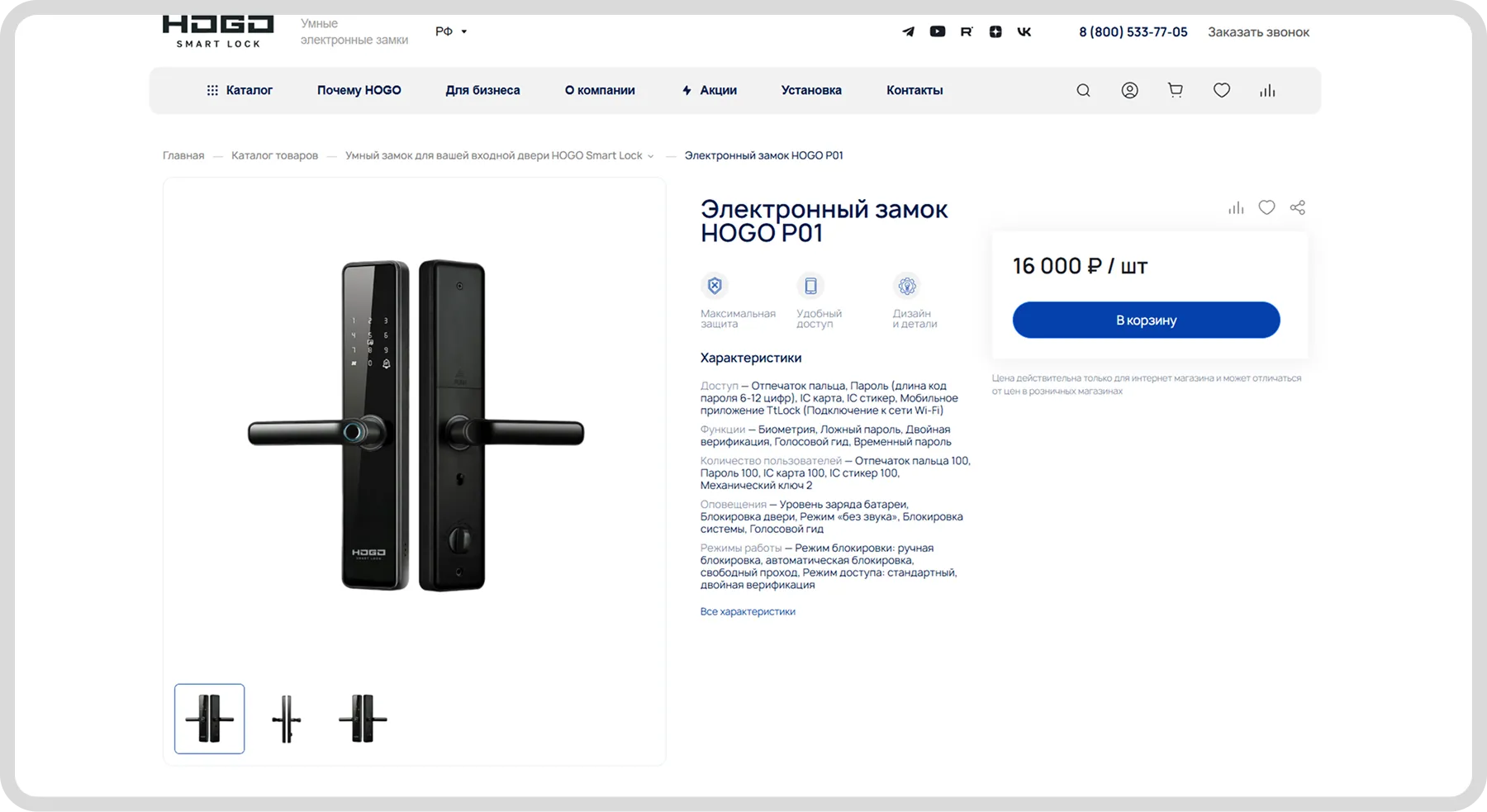Open the user account profile icon

click(1129, 90)
